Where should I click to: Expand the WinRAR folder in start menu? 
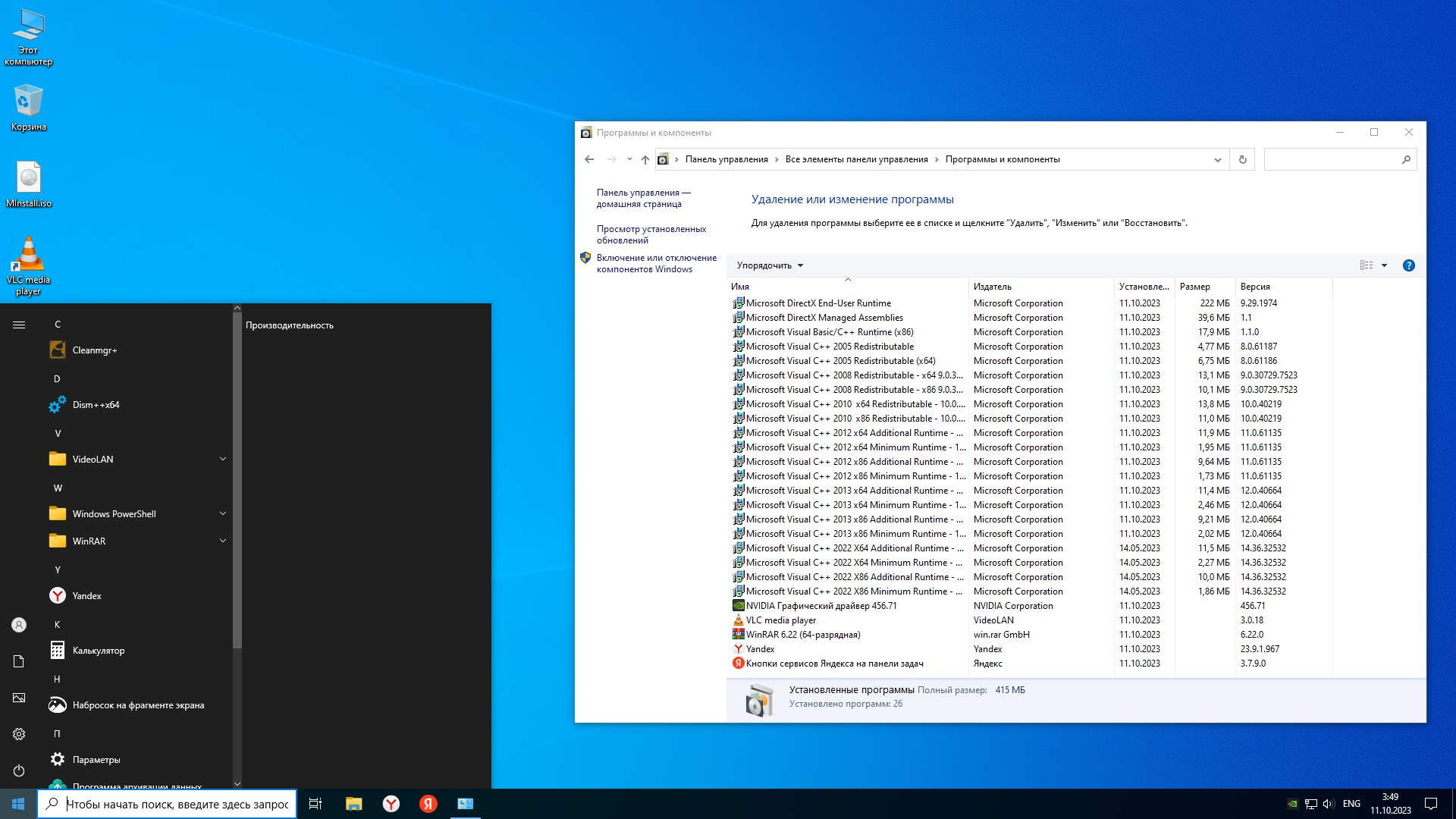tap(223, 541)
